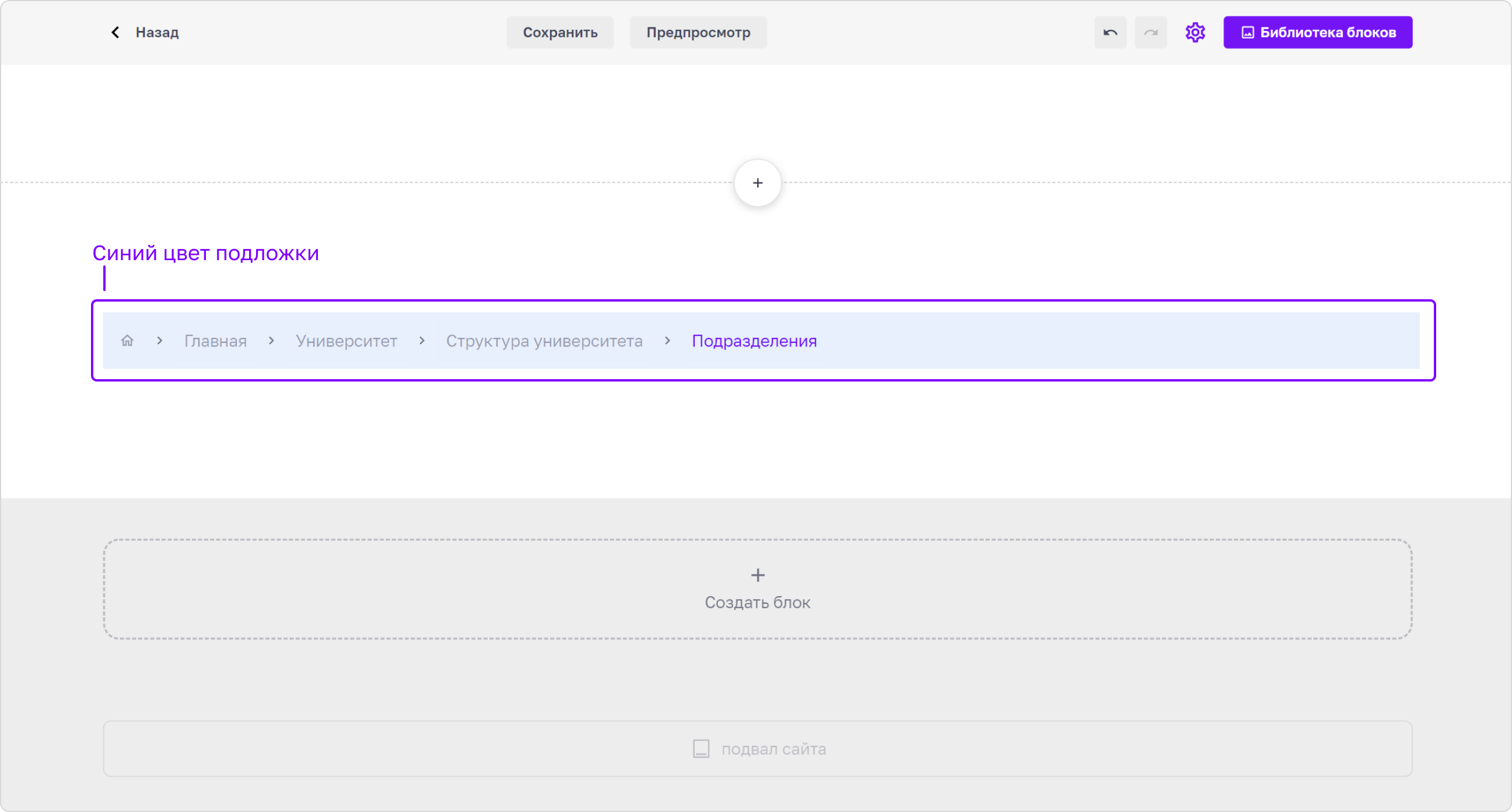Click the redo arrow icon
This screenshot has width=1512, height=812.
click(1150, 32)
